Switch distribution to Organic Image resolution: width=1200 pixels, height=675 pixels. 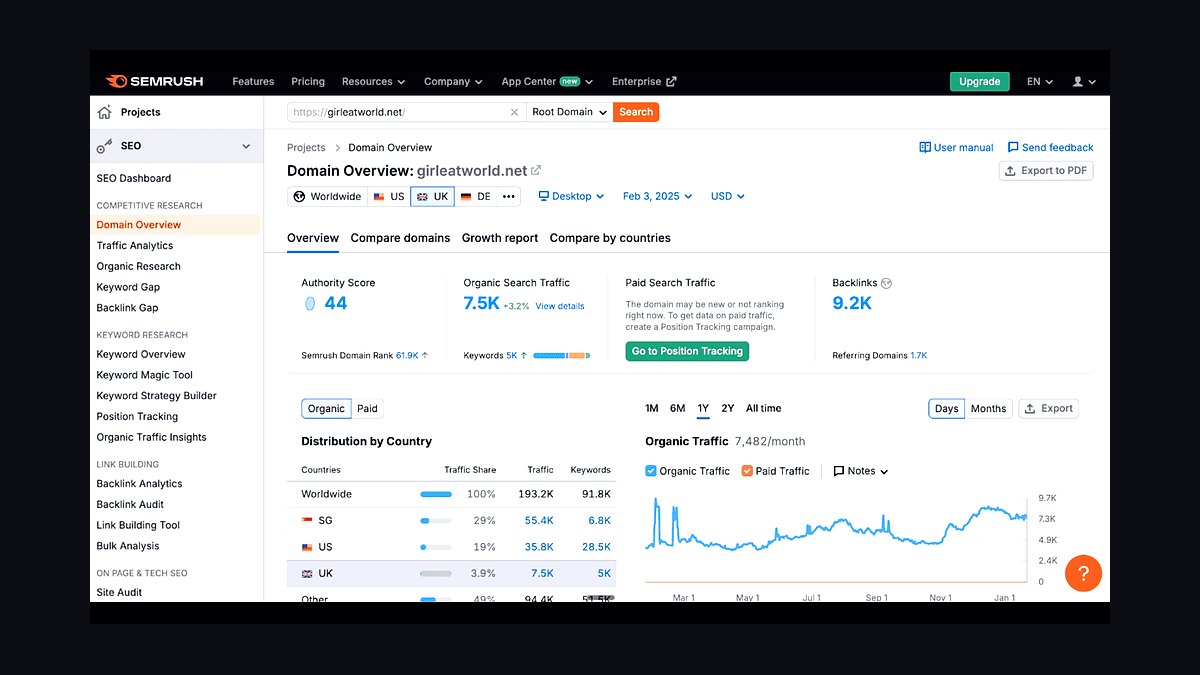click(x=326, y=408)
